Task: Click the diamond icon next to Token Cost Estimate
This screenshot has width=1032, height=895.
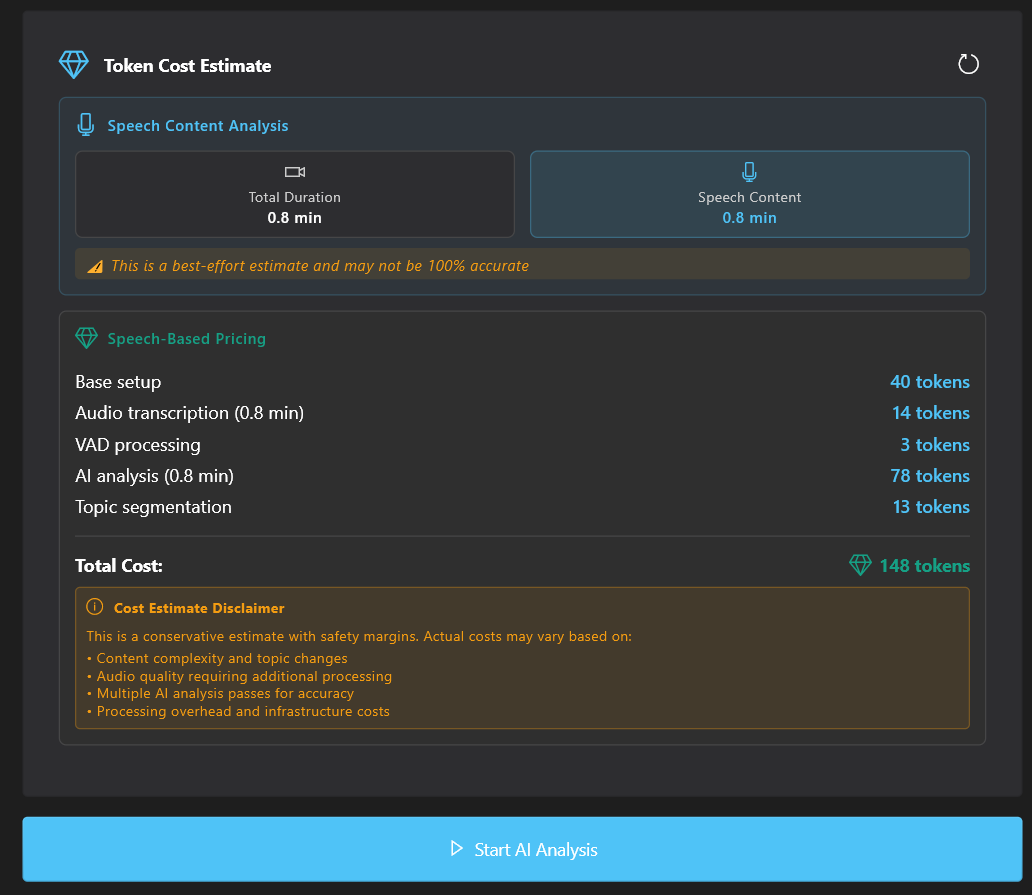Action: click(74, 65)
